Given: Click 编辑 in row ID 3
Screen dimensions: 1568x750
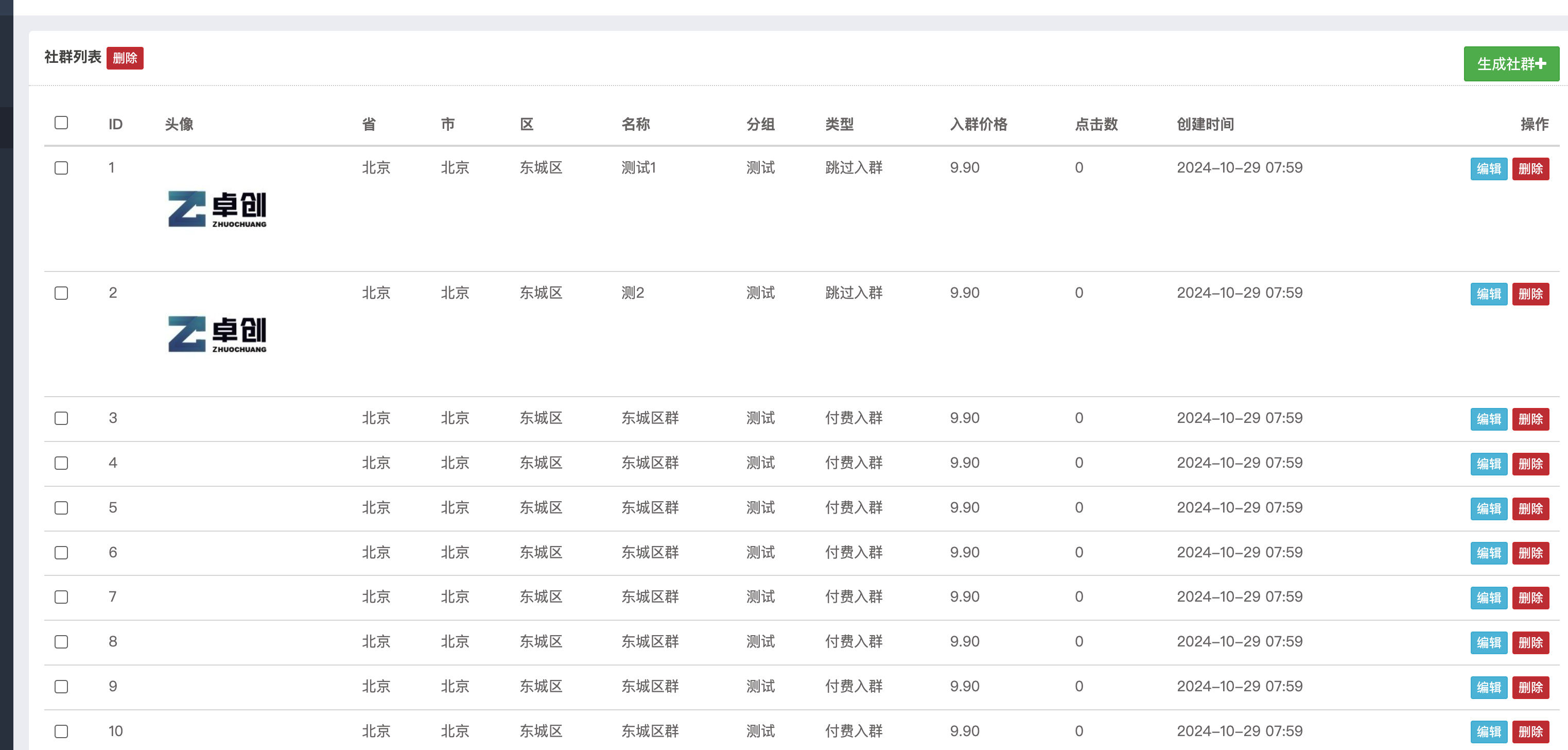Looking at the screenshot, I should point(1489,419).
